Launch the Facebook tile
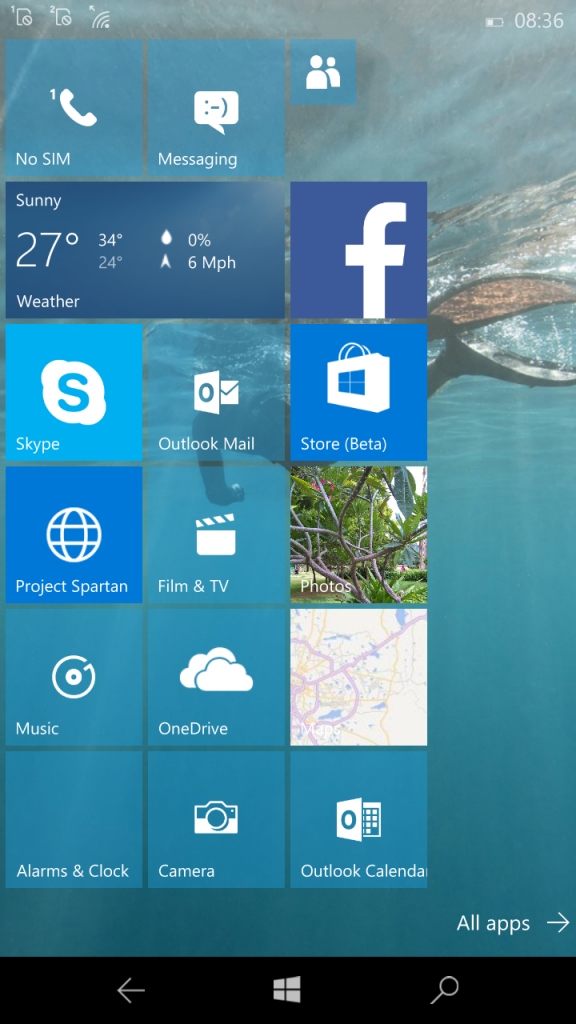The image size is (576, 1024). coord(359,250)
